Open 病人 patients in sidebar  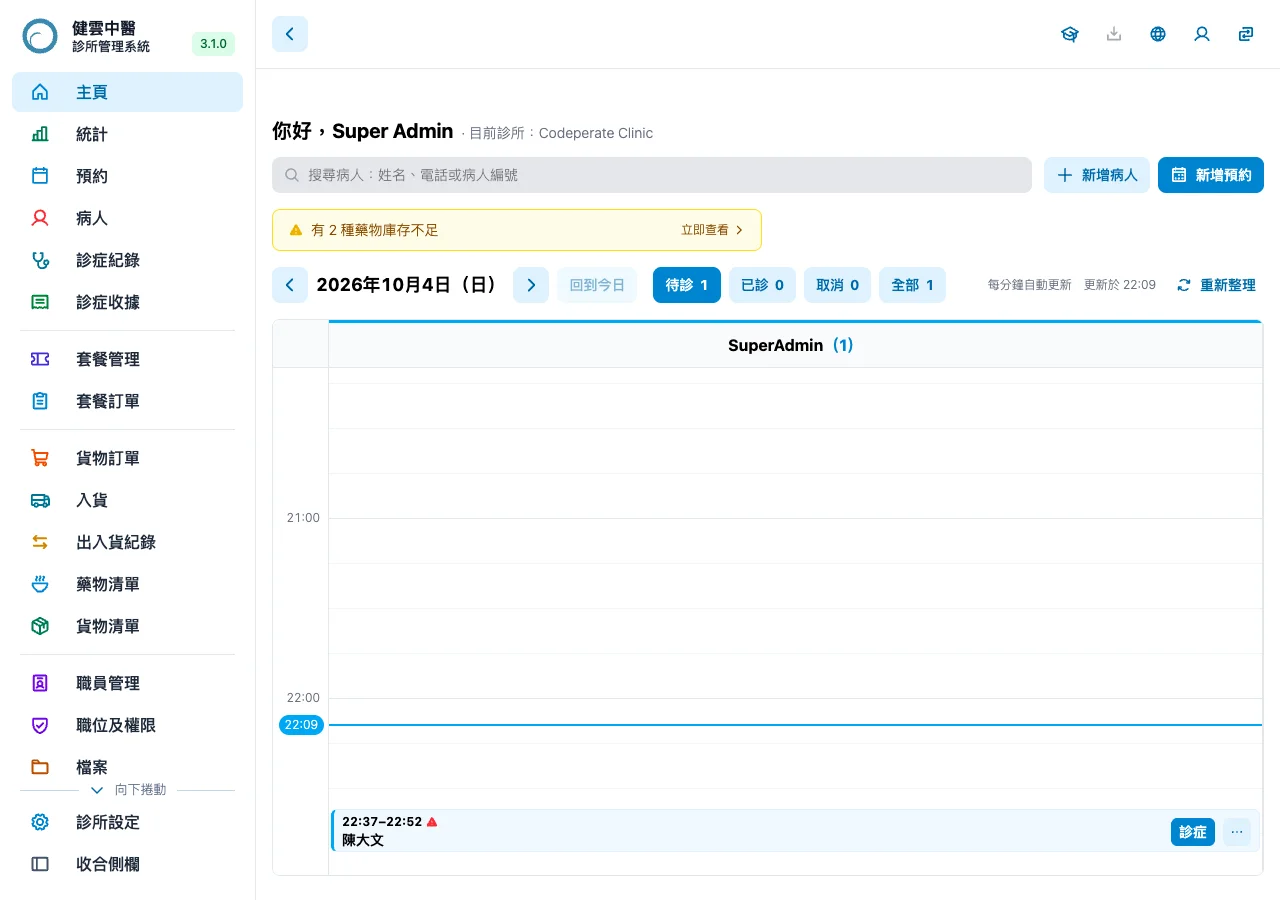127,218
